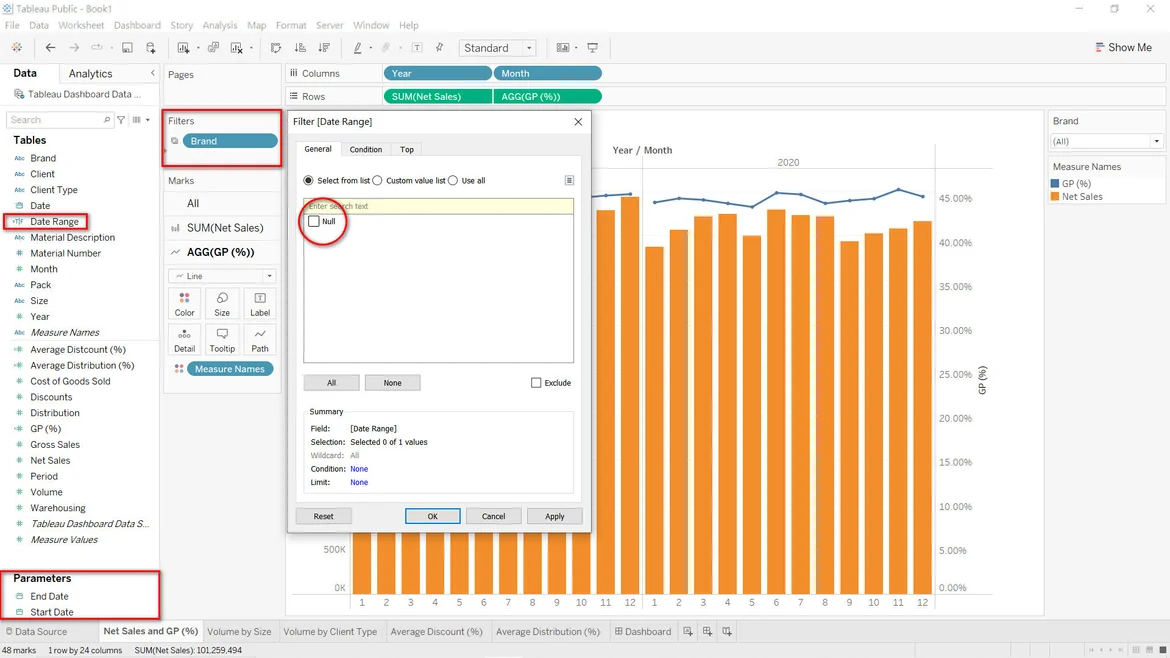Switch to the Condition tab
The width and height of the screenshot is (1170, 658).
point(365,149)
